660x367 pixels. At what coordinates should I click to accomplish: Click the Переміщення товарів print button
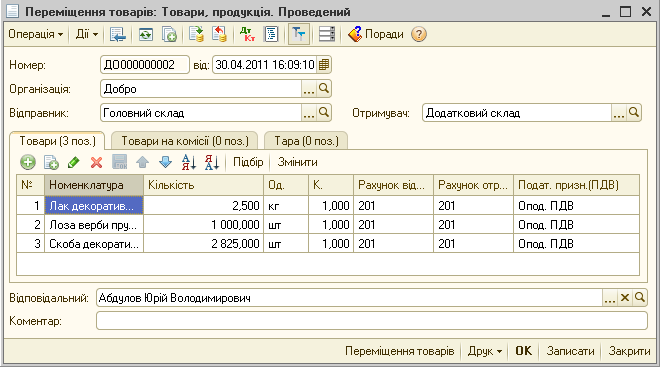point(399,351)
